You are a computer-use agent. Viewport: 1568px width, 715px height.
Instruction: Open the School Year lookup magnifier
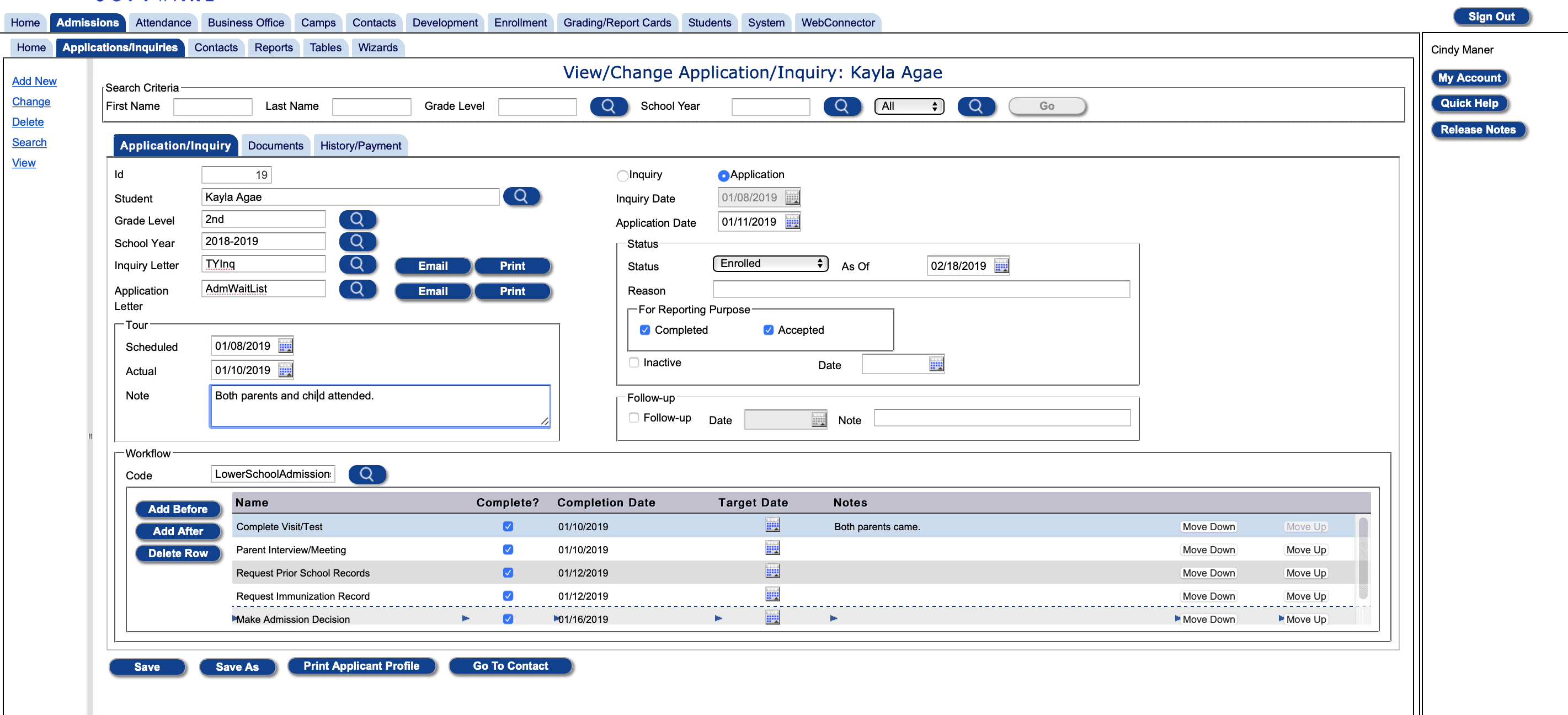click(x=358, y=242)
